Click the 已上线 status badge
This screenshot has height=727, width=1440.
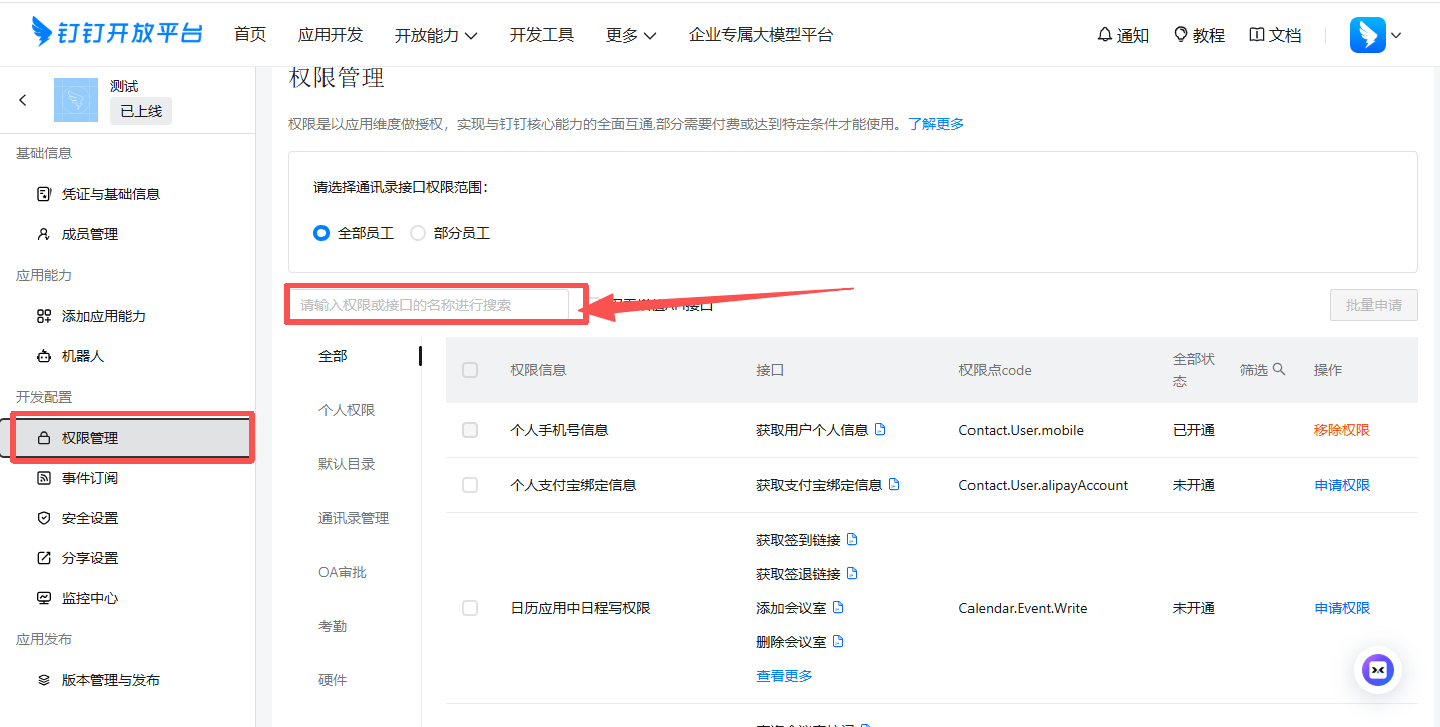tap(141, 111)
